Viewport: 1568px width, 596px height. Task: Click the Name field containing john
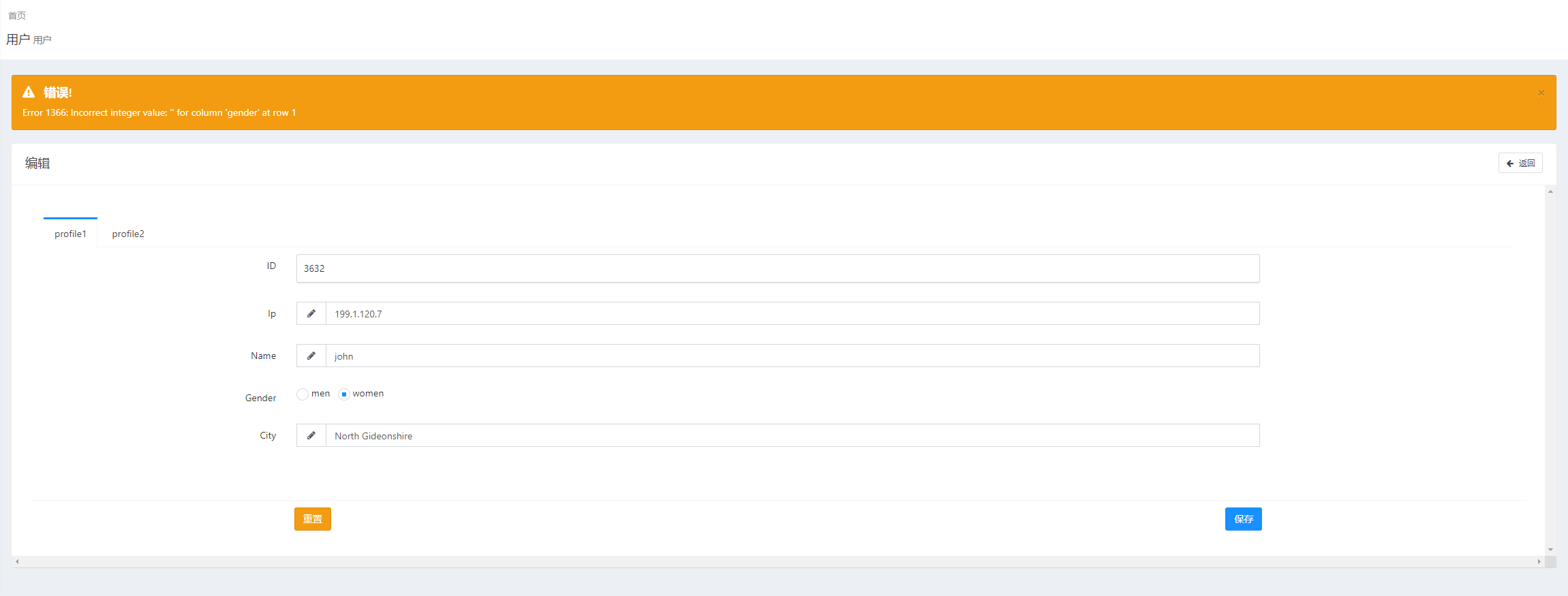coord(790,356)
